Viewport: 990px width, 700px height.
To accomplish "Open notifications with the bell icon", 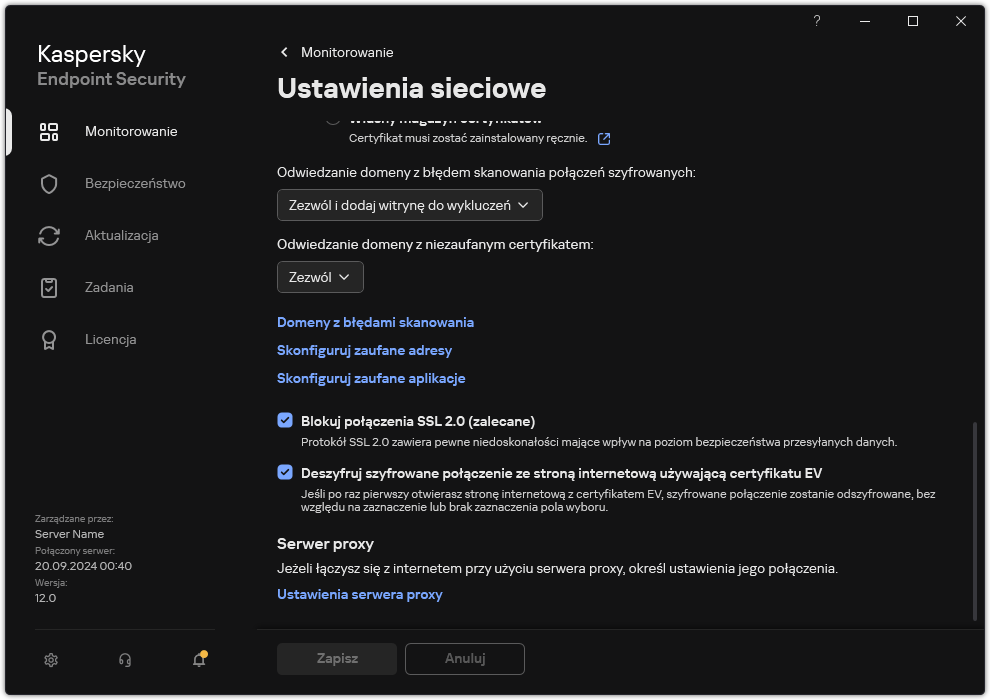I will [x=197, y=660].
